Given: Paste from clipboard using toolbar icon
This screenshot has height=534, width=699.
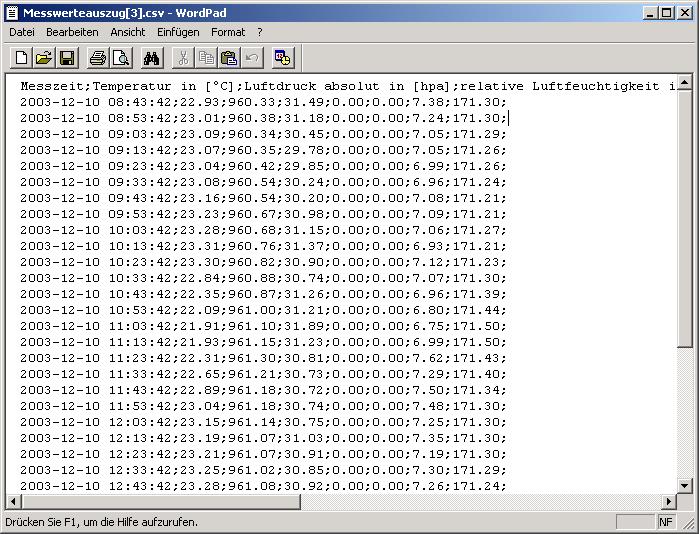Looking at the screenshot, I should (x=229, y=58).
